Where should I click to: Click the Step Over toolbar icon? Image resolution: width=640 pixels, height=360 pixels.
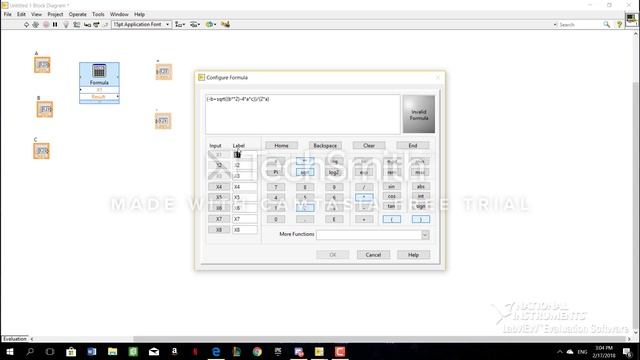96,24
